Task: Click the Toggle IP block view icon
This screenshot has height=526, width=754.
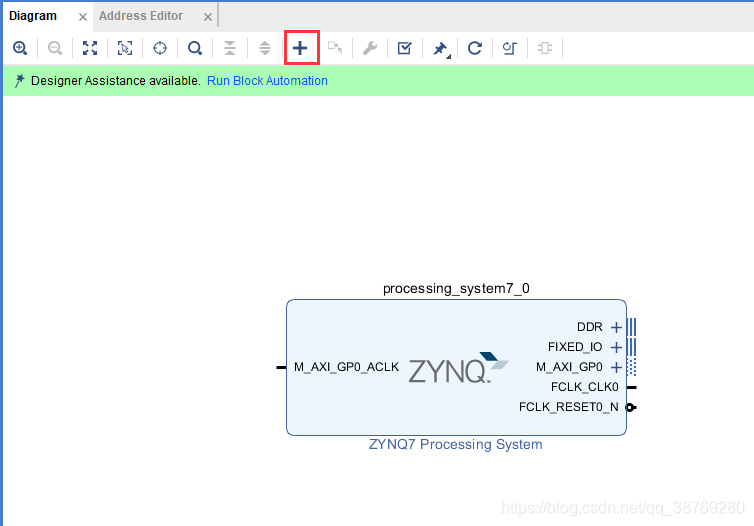Action: pyautogui.click(x=545, y=48)
